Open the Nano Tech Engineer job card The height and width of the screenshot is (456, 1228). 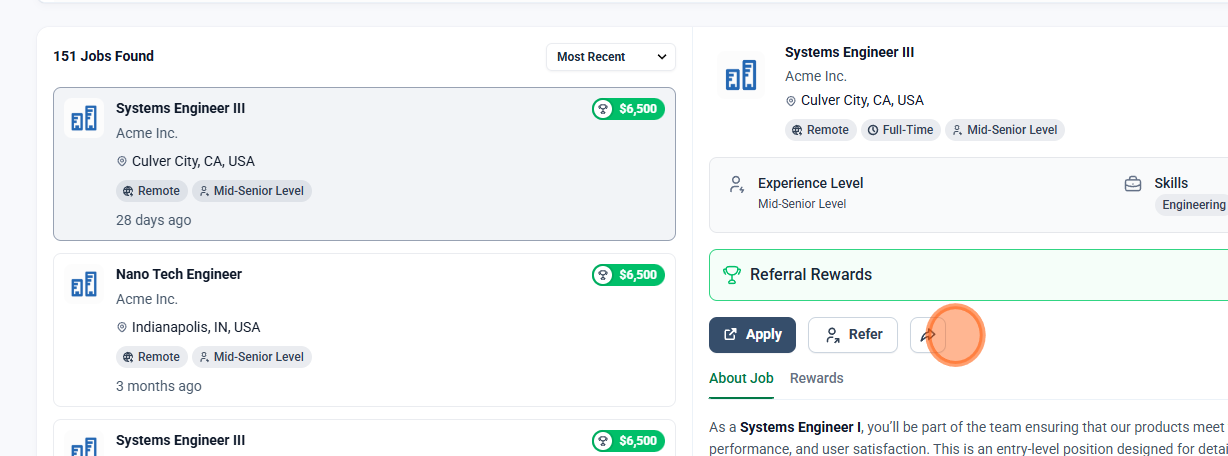(x=364, y=330)
